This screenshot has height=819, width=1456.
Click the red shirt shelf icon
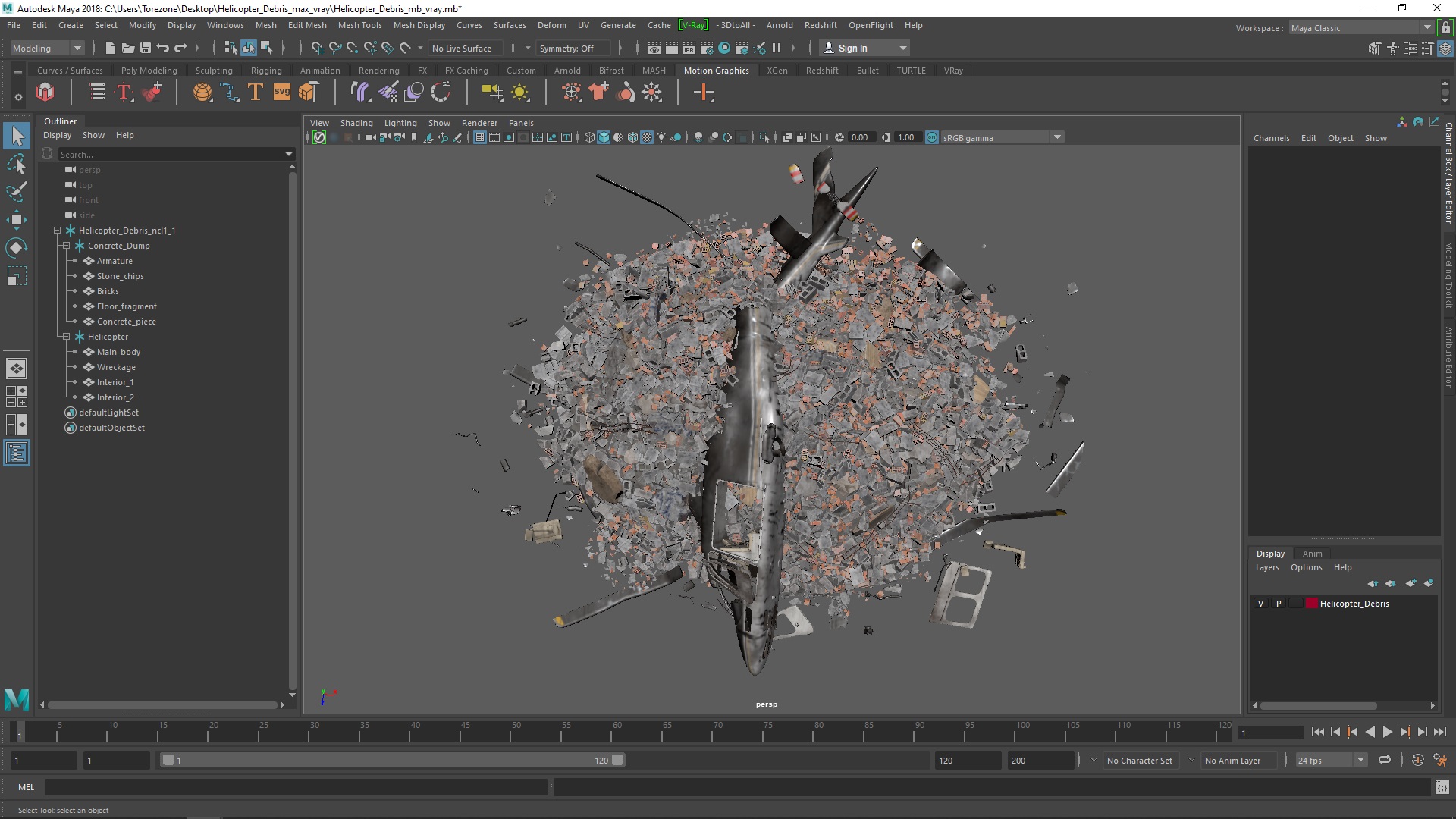598,93
